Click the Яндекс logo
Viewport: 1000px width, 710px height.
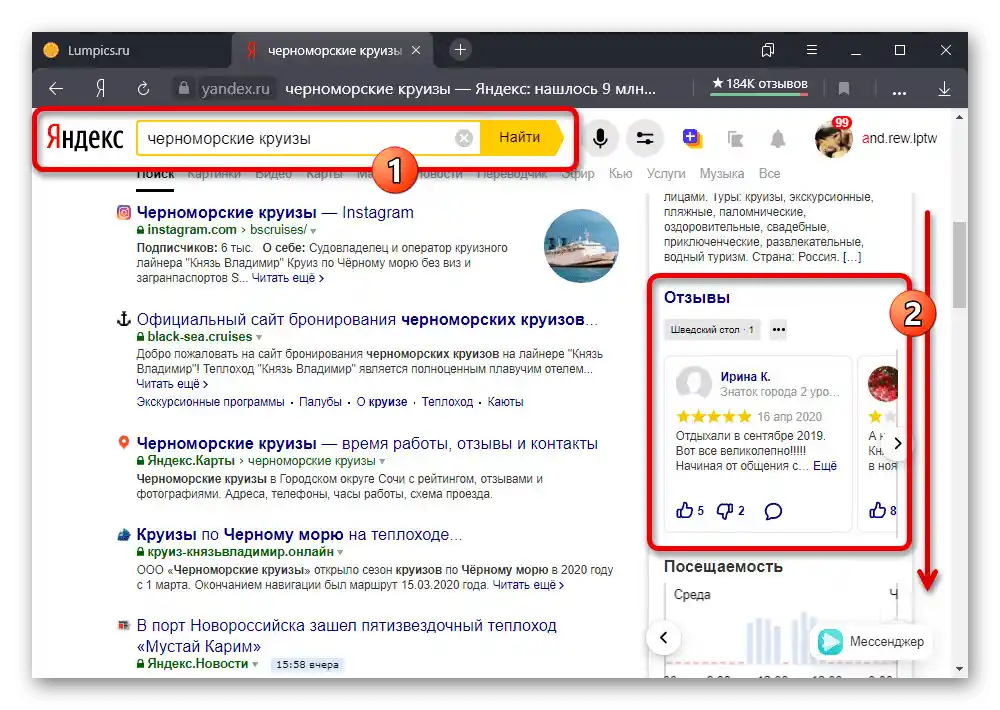coord(85,138)
